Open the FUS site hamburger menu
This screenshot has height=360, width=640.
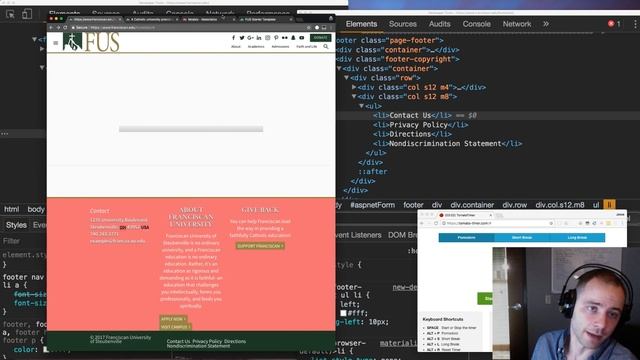[x=56, y=42]
